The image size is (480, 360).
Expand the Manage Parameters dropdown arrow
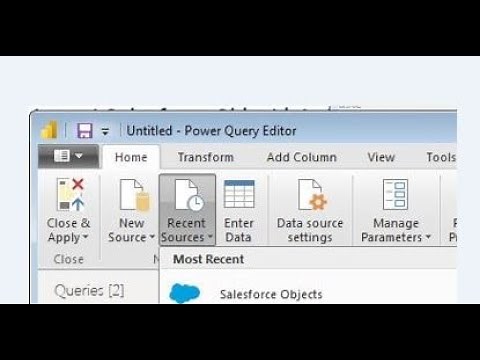[428, 237]
